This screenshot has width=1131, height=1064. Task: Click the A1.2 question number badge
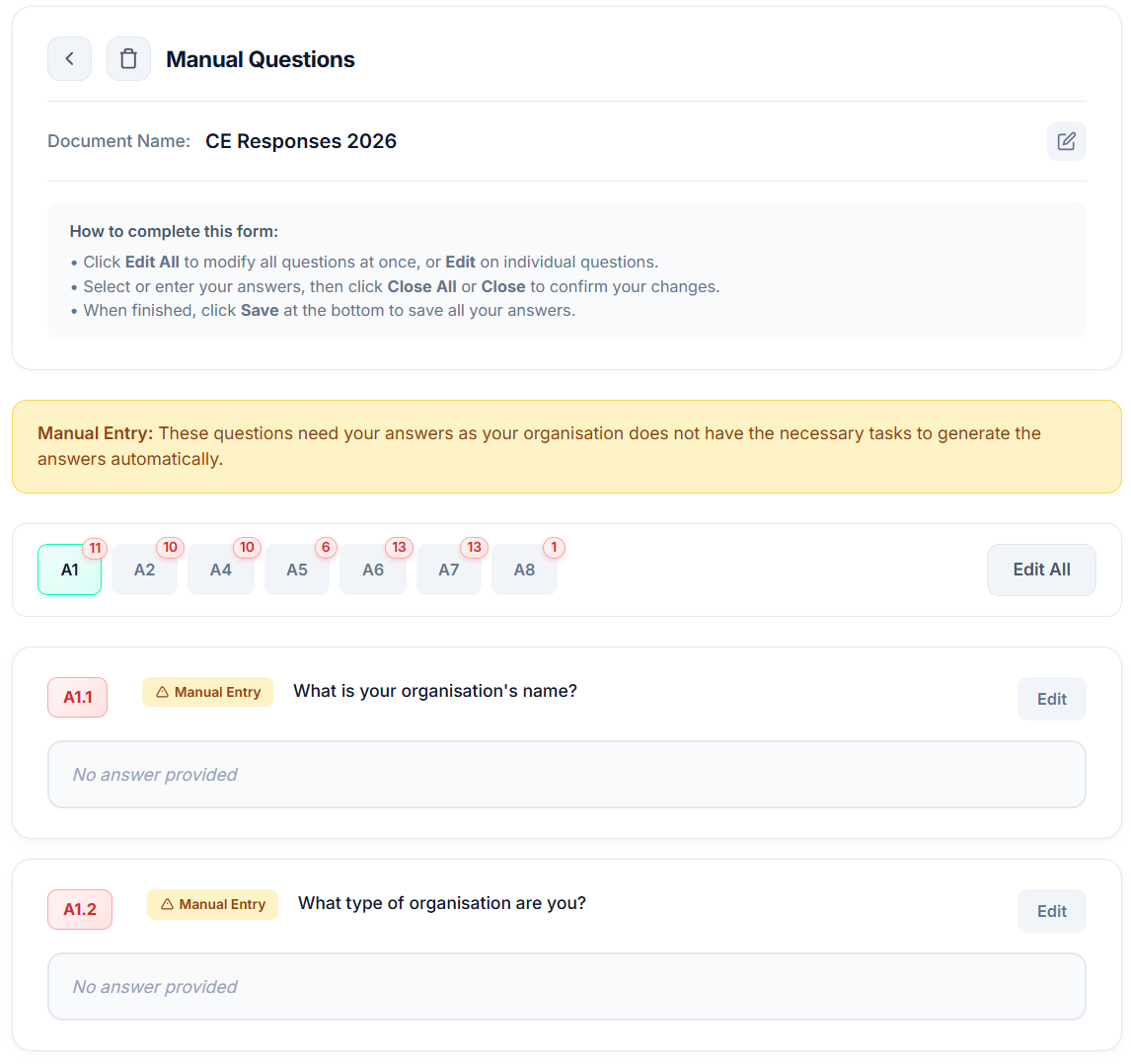click(x=80, y=910)
